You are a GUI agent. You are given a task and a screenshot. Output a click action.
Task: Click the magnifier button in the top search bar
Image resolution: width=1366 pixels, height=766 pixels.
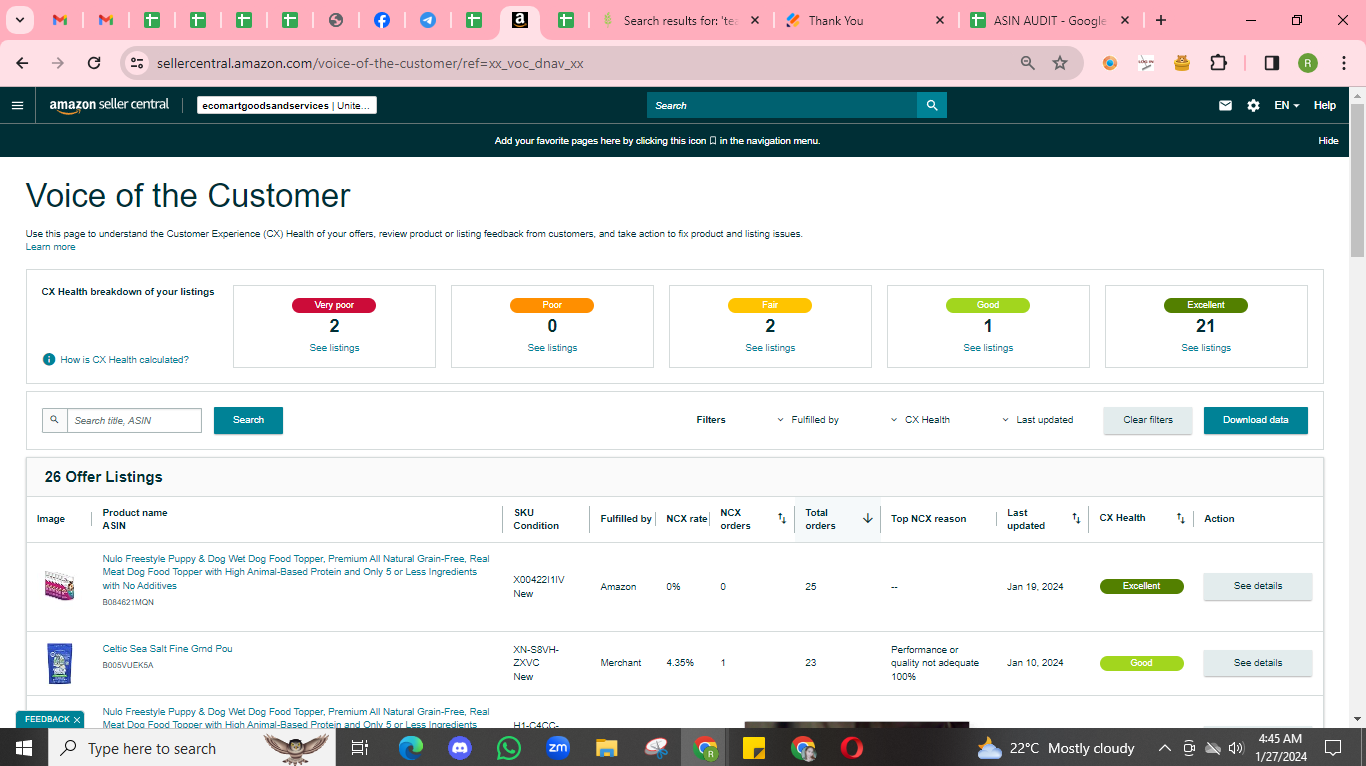click(932, 105)
